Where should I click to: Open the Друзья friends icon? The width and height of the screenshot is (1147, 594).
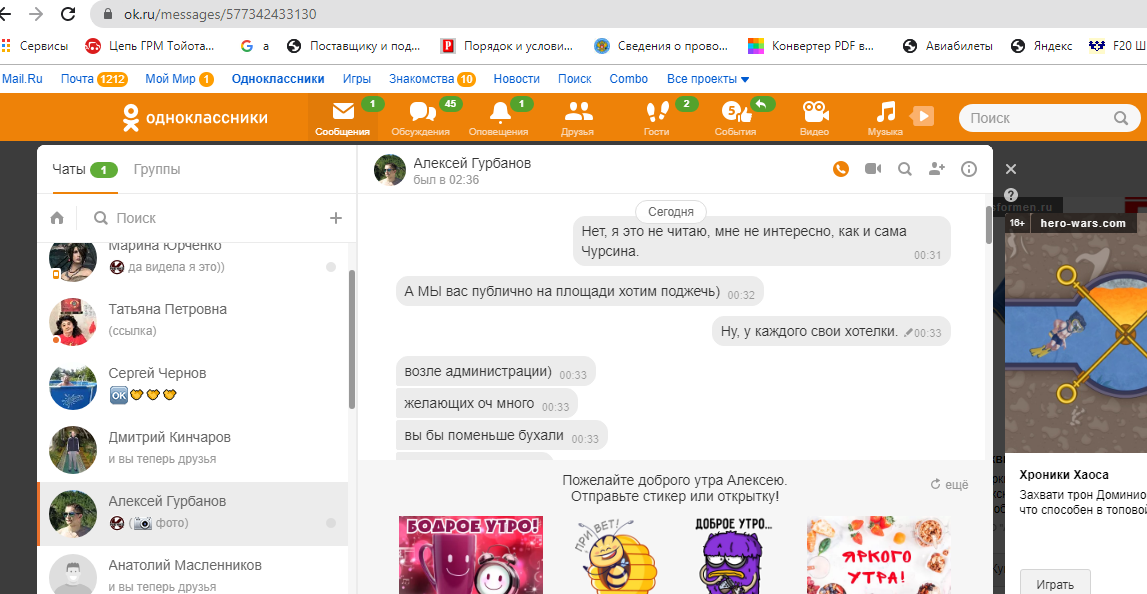(x=578, y=117)
